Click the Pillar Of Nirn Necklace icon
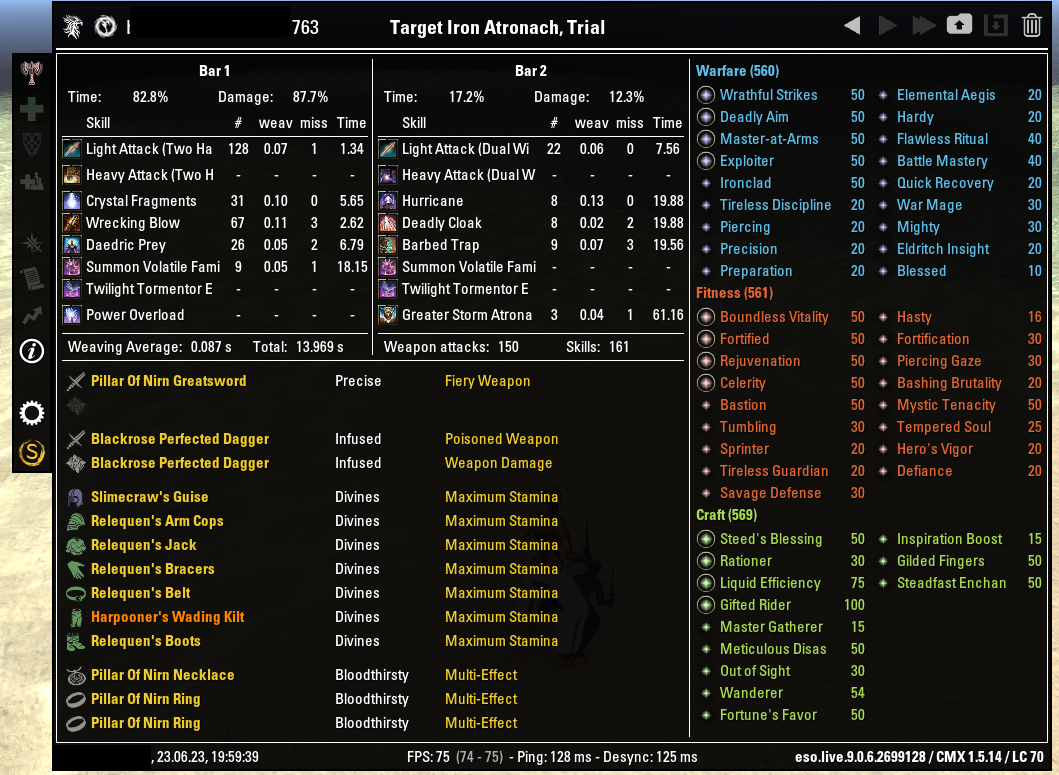Screen dimensions: 1059x775 [x=76, y=675]
